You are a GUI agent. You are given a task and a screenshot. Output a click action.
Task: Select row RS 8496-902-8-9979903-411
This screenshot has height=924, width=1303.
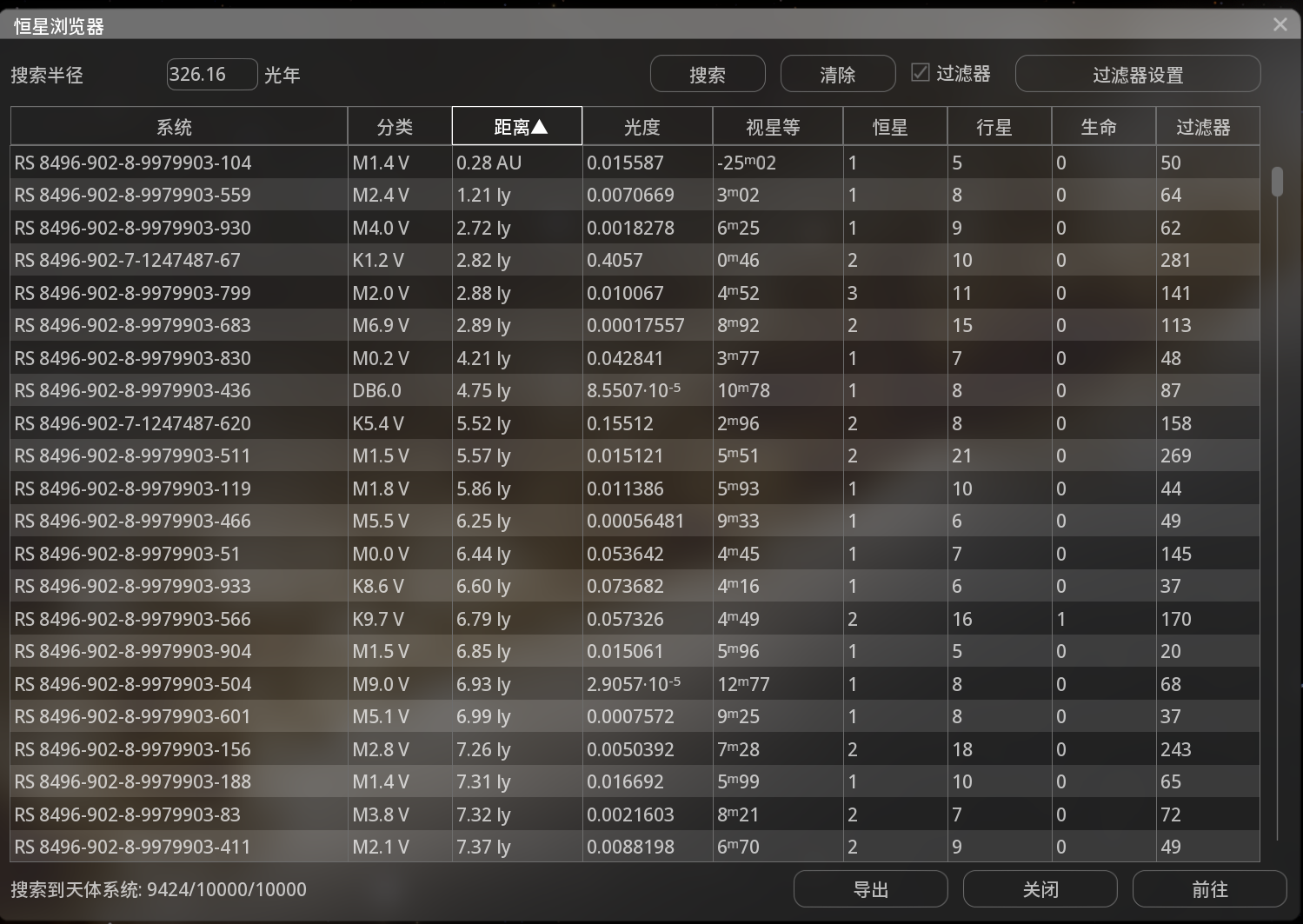pyautogui.click(x=635, y=847)
